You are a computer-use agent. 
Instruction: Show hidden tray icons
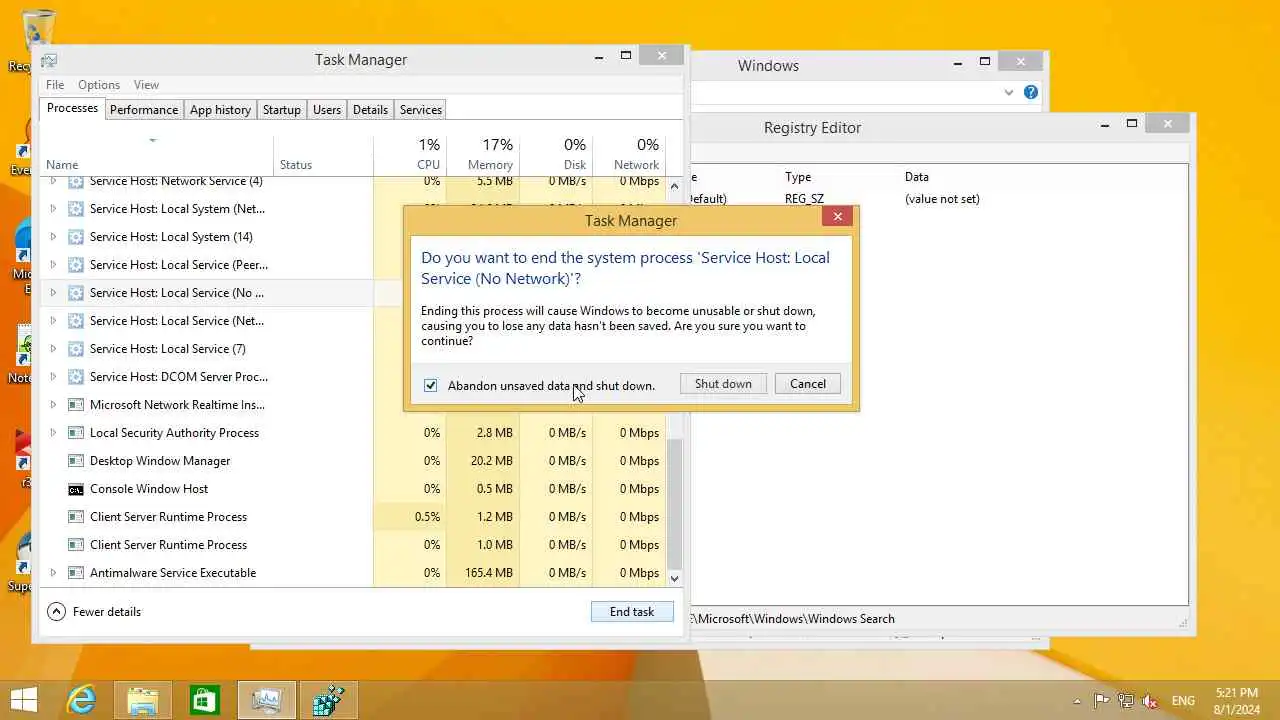(x=1077, y=701)
